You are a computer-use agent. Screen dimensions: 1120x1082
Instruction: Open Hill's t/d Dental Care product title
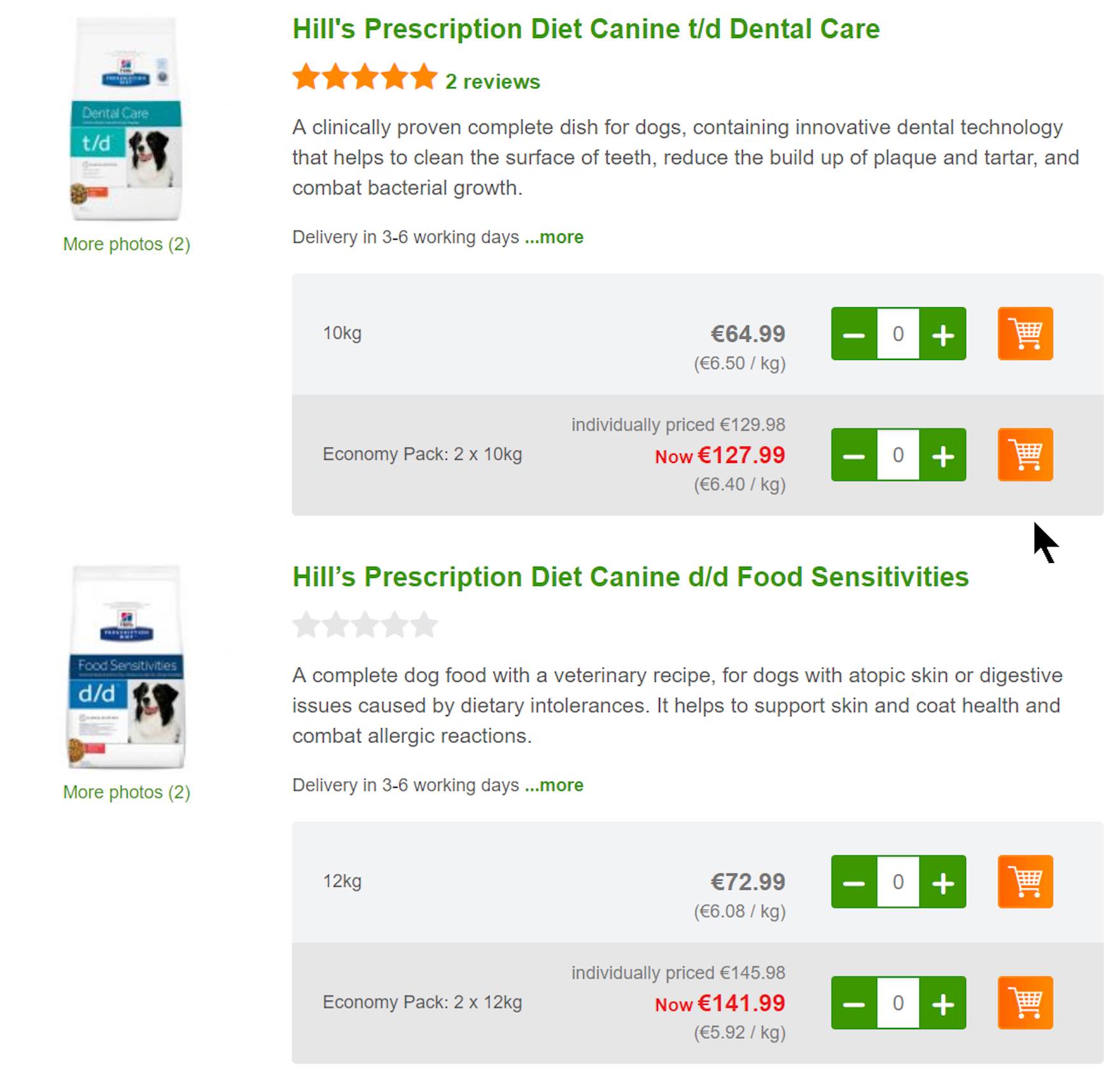click(x=585, y=29)
